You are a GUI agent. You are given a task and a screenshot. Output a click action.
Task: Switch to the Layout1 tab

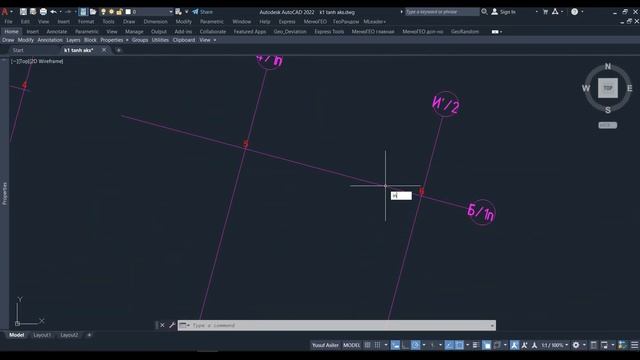pos(42,335)
